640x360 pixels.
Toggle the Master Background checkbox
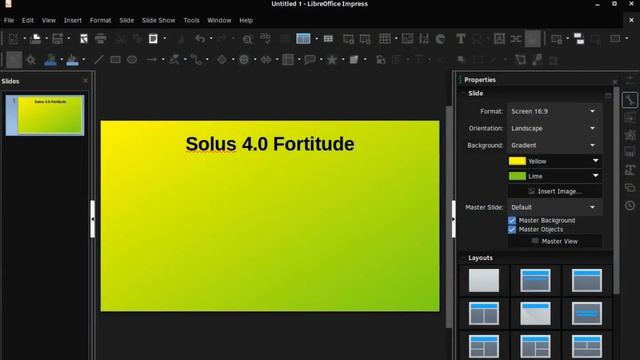(x=512, y=220)
